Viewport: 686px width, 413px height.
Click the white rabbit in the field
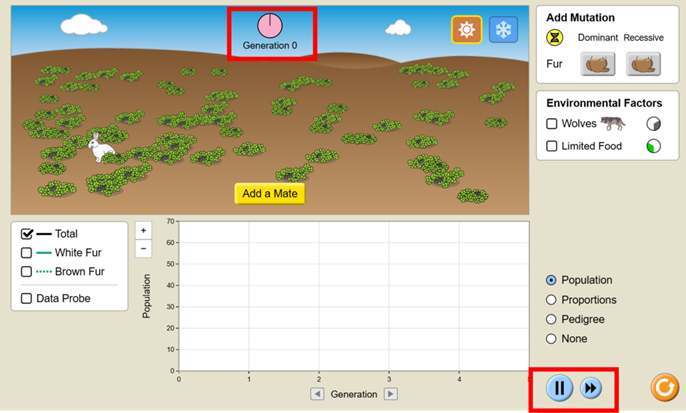pos(100,148)
